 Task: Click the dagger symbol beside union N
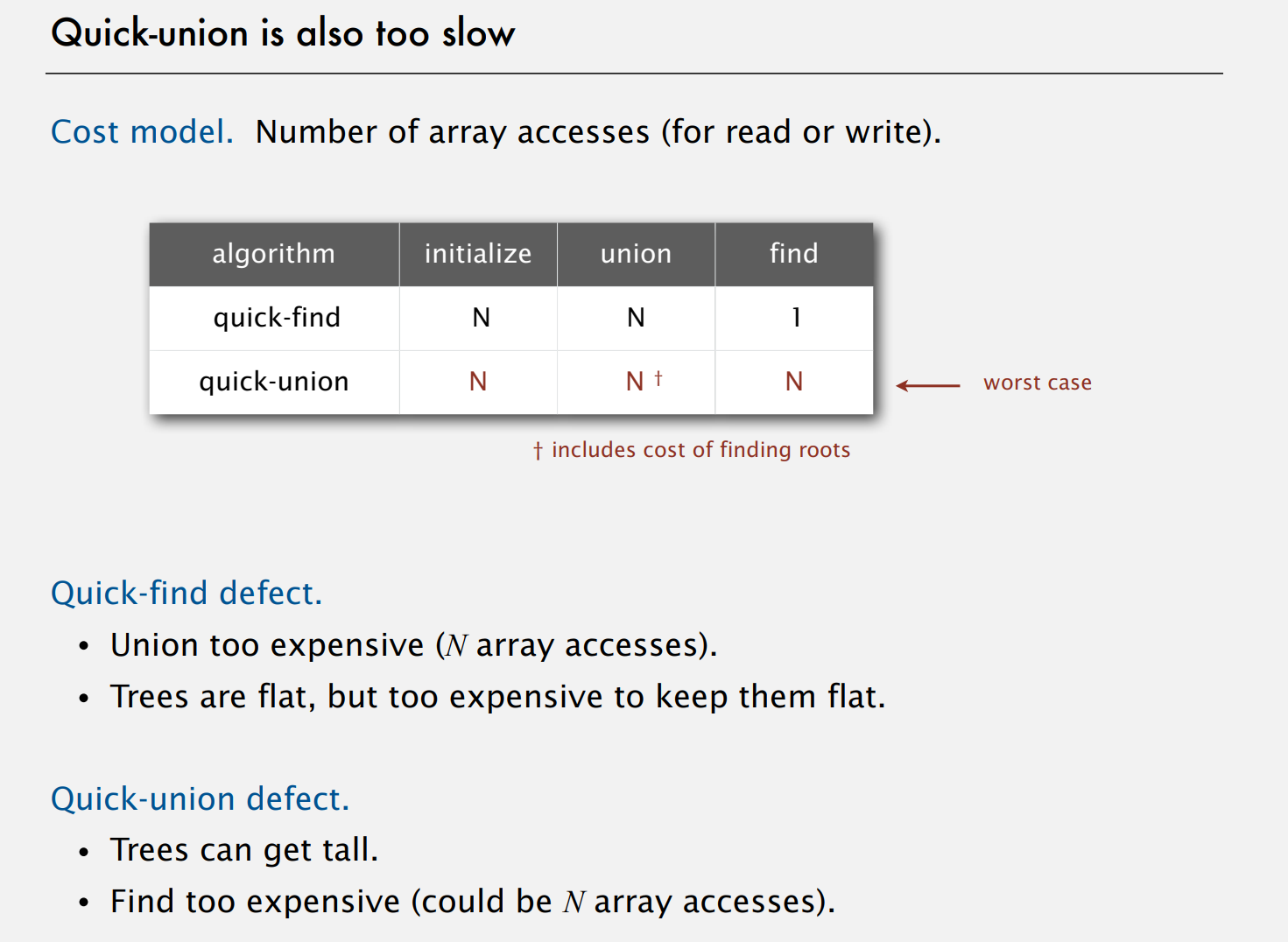click(658, 378)
